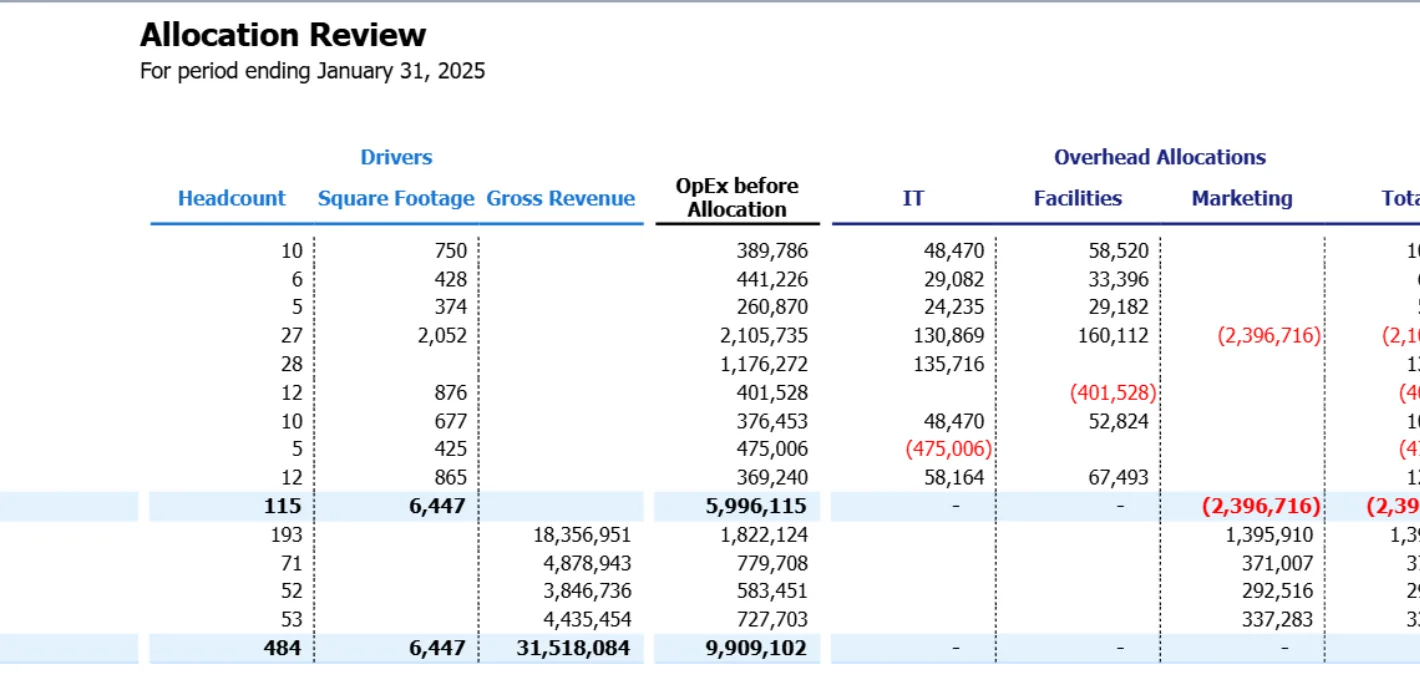Select headcount value 71

(x=291, y=563)
